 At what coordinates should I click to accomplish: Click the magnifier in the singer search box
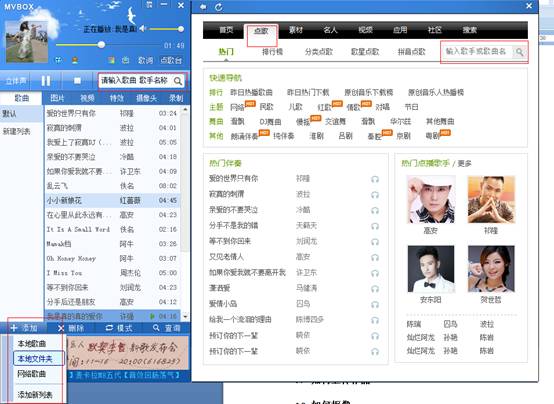click(x=519, y=52)
